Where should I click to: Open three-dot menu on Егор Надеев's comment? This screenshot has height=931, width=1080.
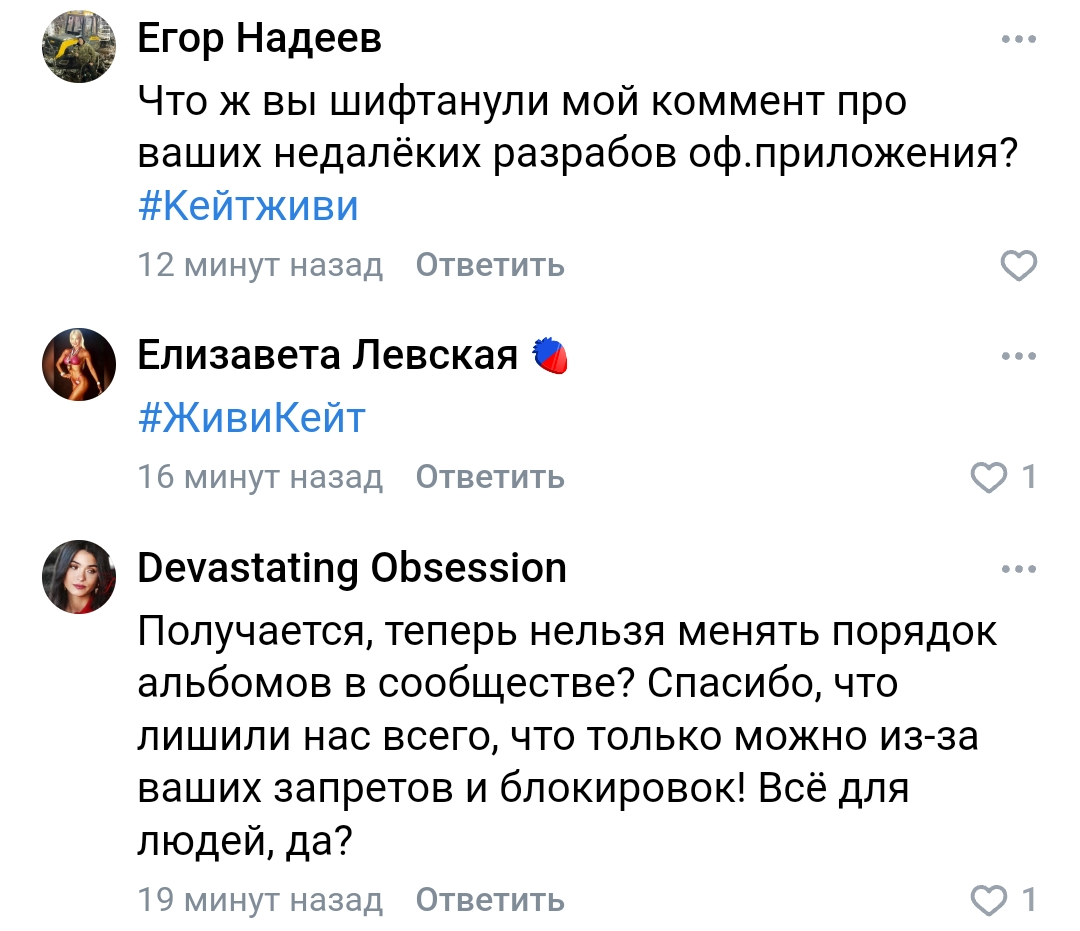coord(1019,39)
